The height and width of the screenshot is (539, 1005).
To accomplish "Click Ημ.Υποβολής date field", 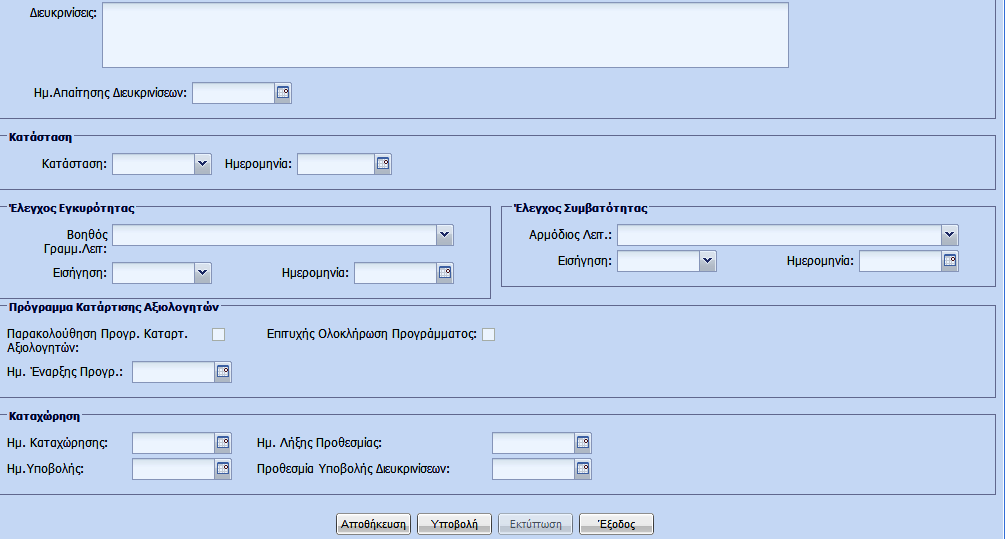I will 173,469.
